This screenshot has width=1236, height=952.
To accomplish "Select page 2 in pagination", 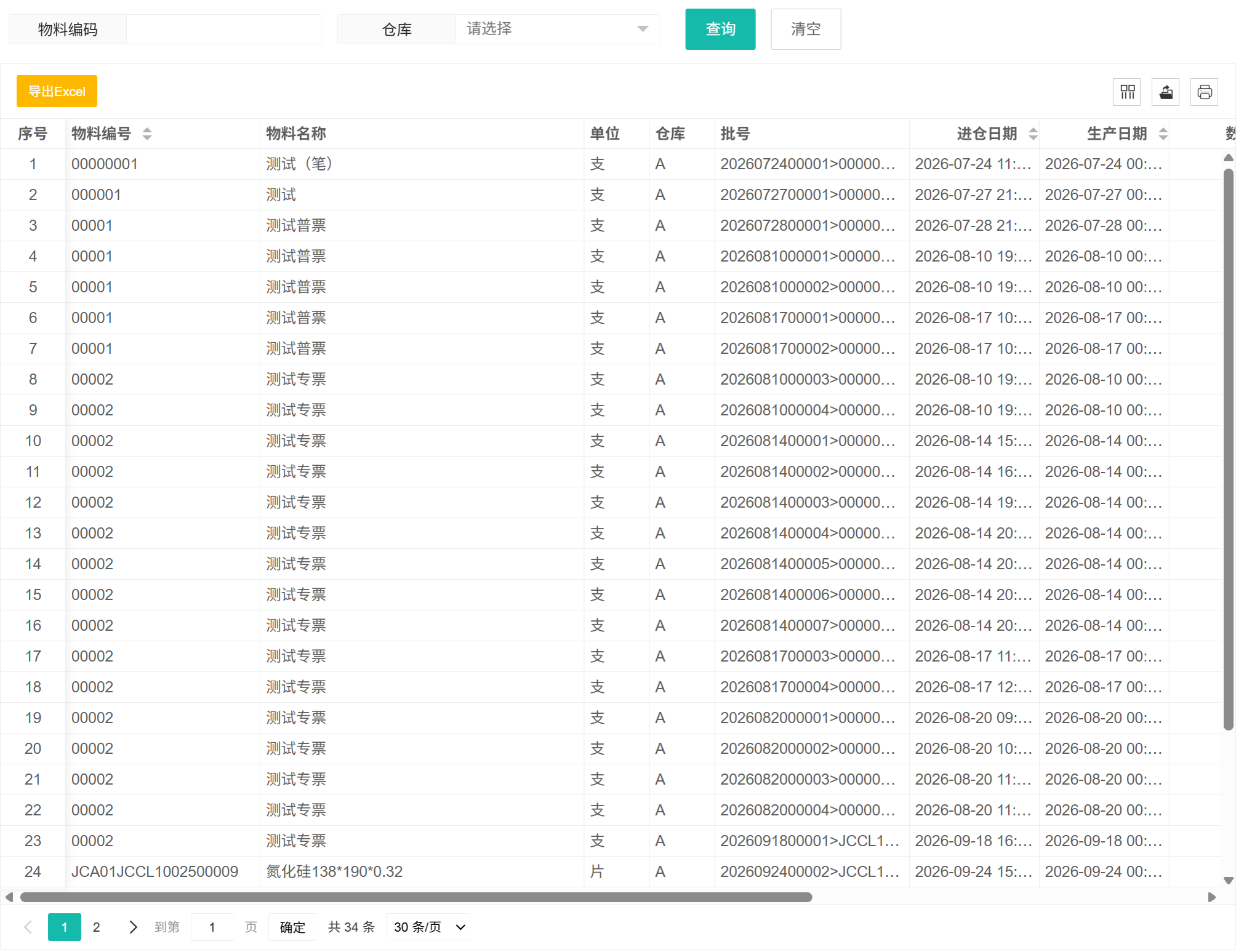I will pyautogui.click(x=96, y=927).
